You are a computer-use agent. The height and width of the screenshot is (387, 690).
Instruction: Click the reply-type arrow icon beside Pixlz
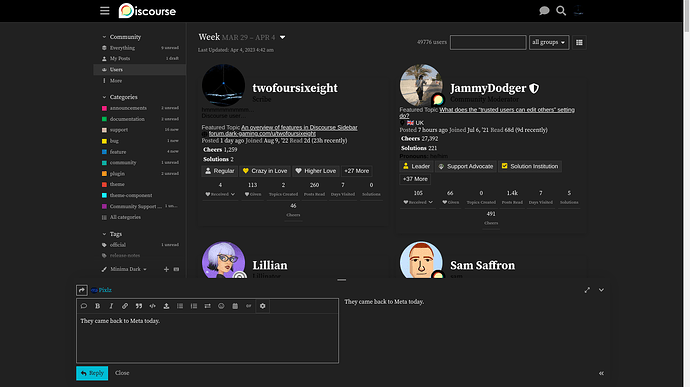pyautogui.click(x=81, y=290)
